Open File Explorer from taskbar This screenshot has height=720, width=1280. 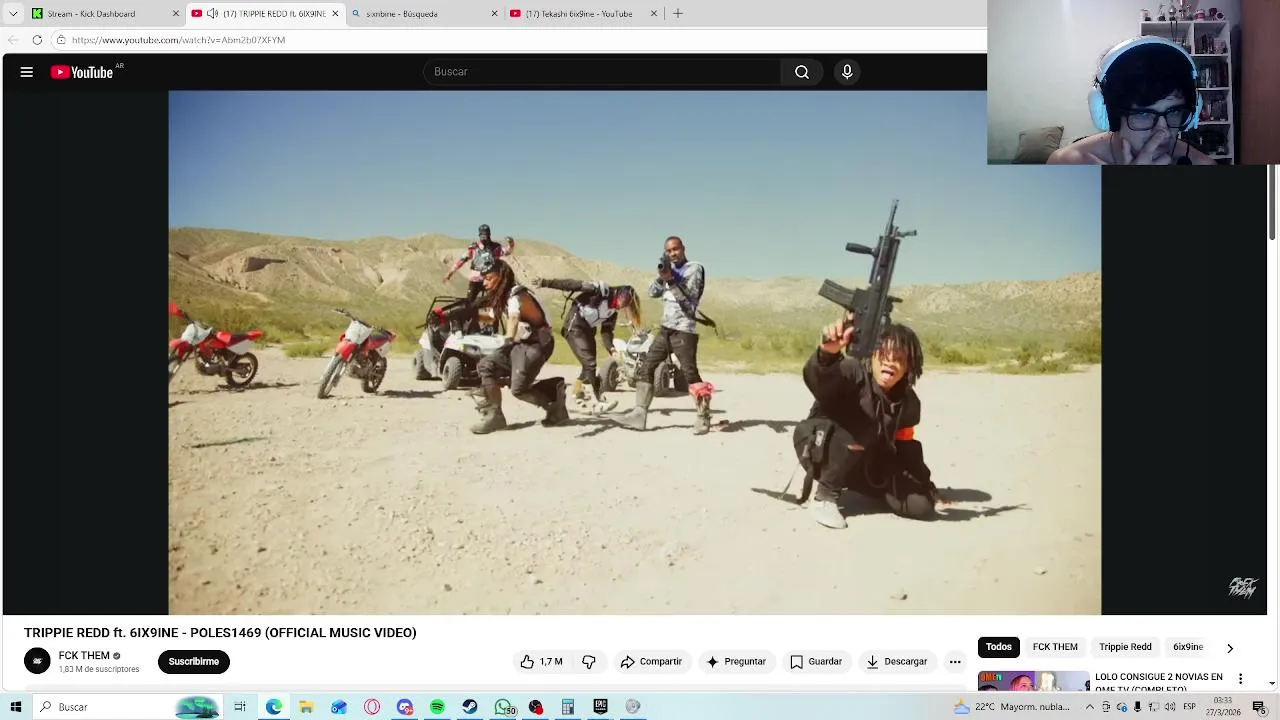point(306,707)
